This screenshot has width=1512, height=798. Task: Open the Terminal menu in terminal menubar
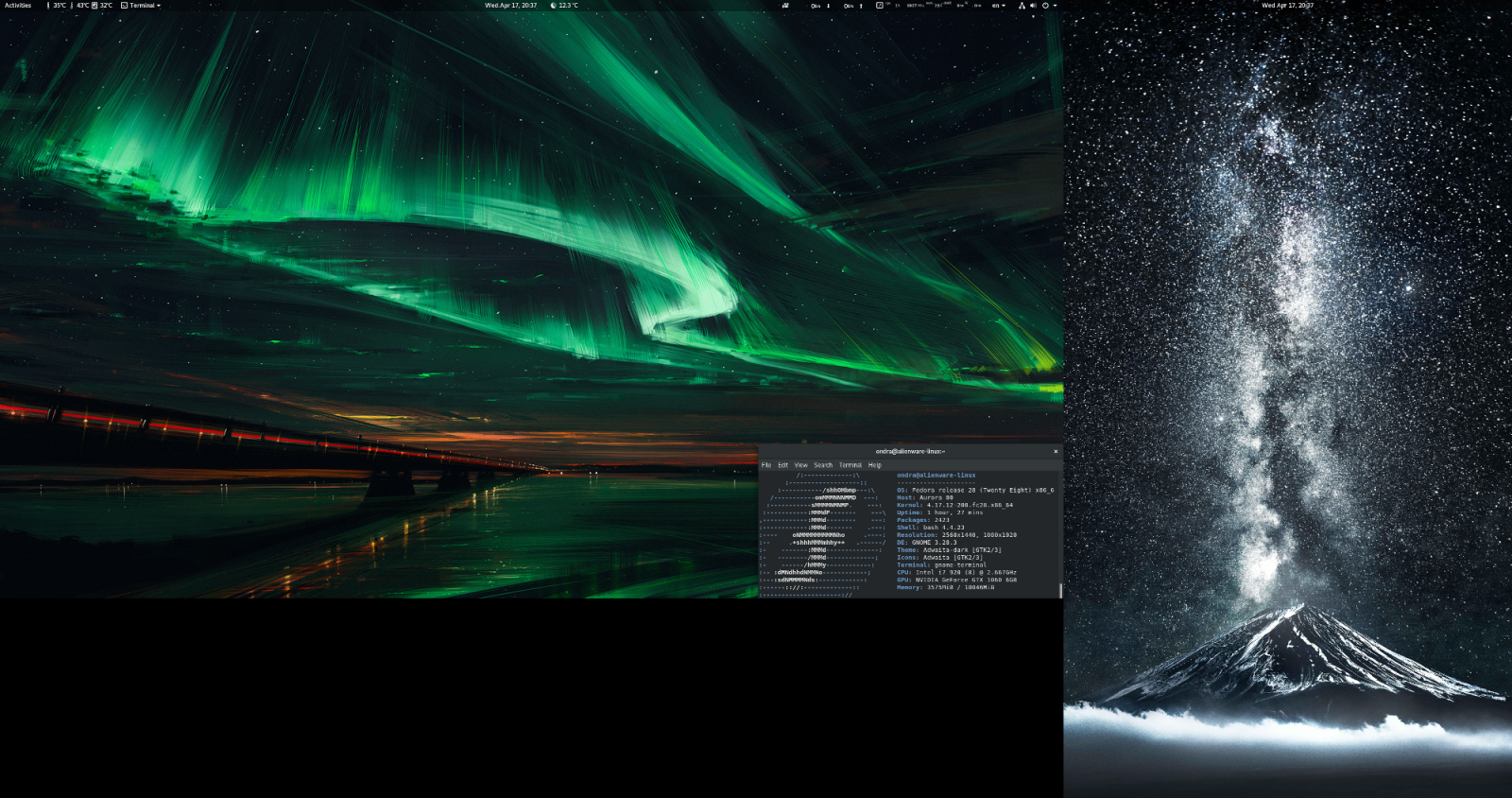click(850, 465)
